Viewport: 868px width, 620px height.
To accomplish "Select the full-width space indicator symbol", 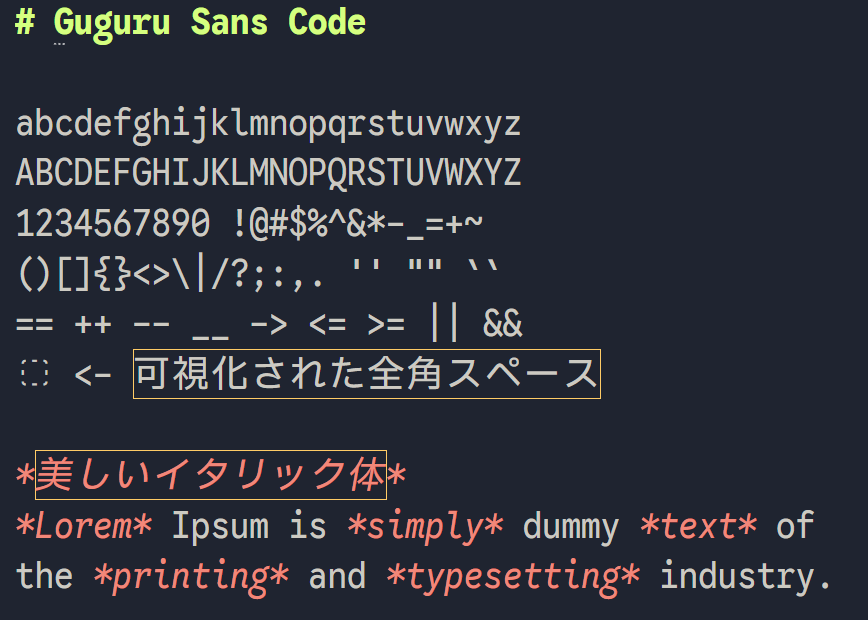I will (x=33, y=374).
